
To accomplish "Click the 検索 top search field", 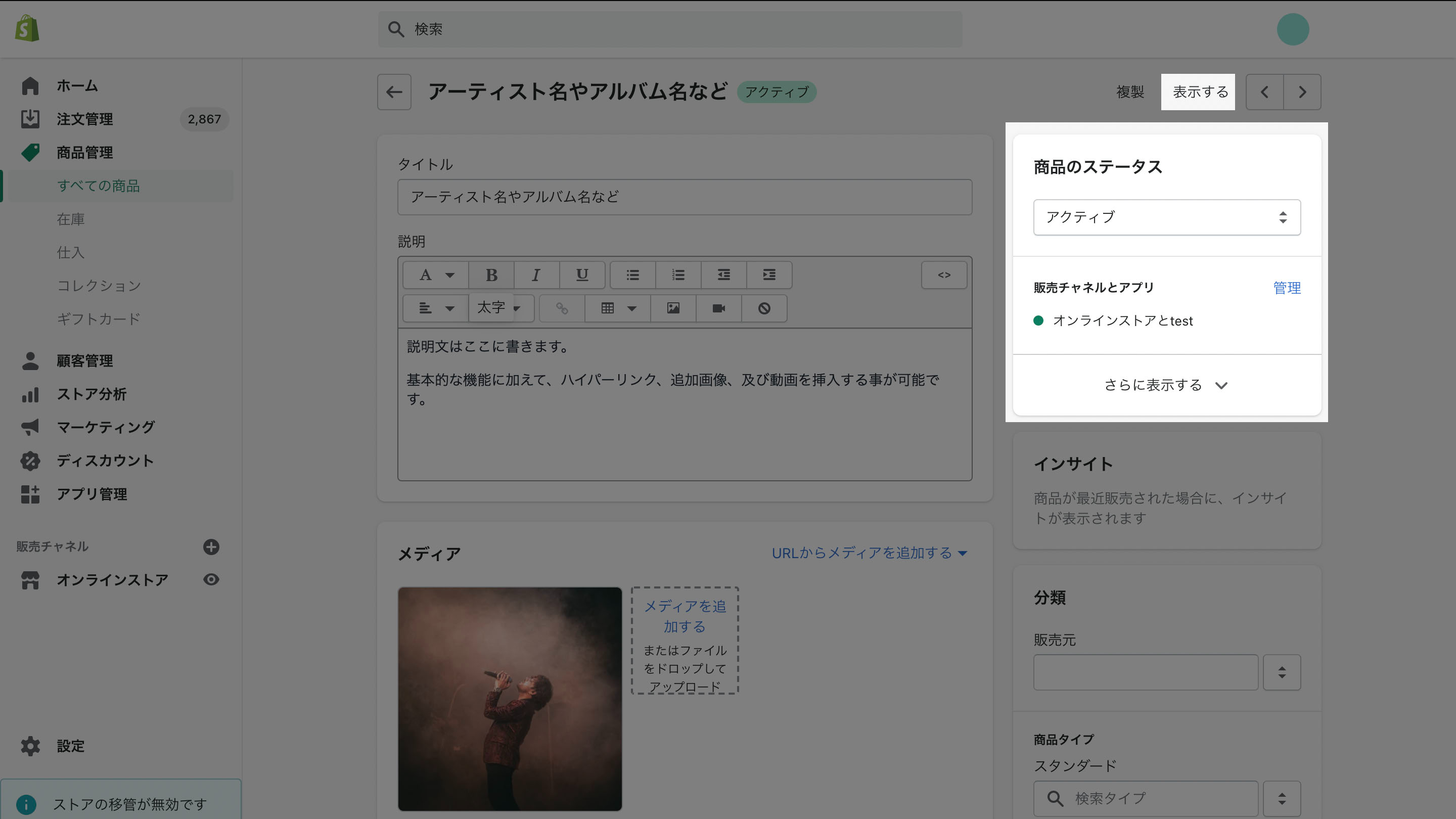I will (670, 29).
